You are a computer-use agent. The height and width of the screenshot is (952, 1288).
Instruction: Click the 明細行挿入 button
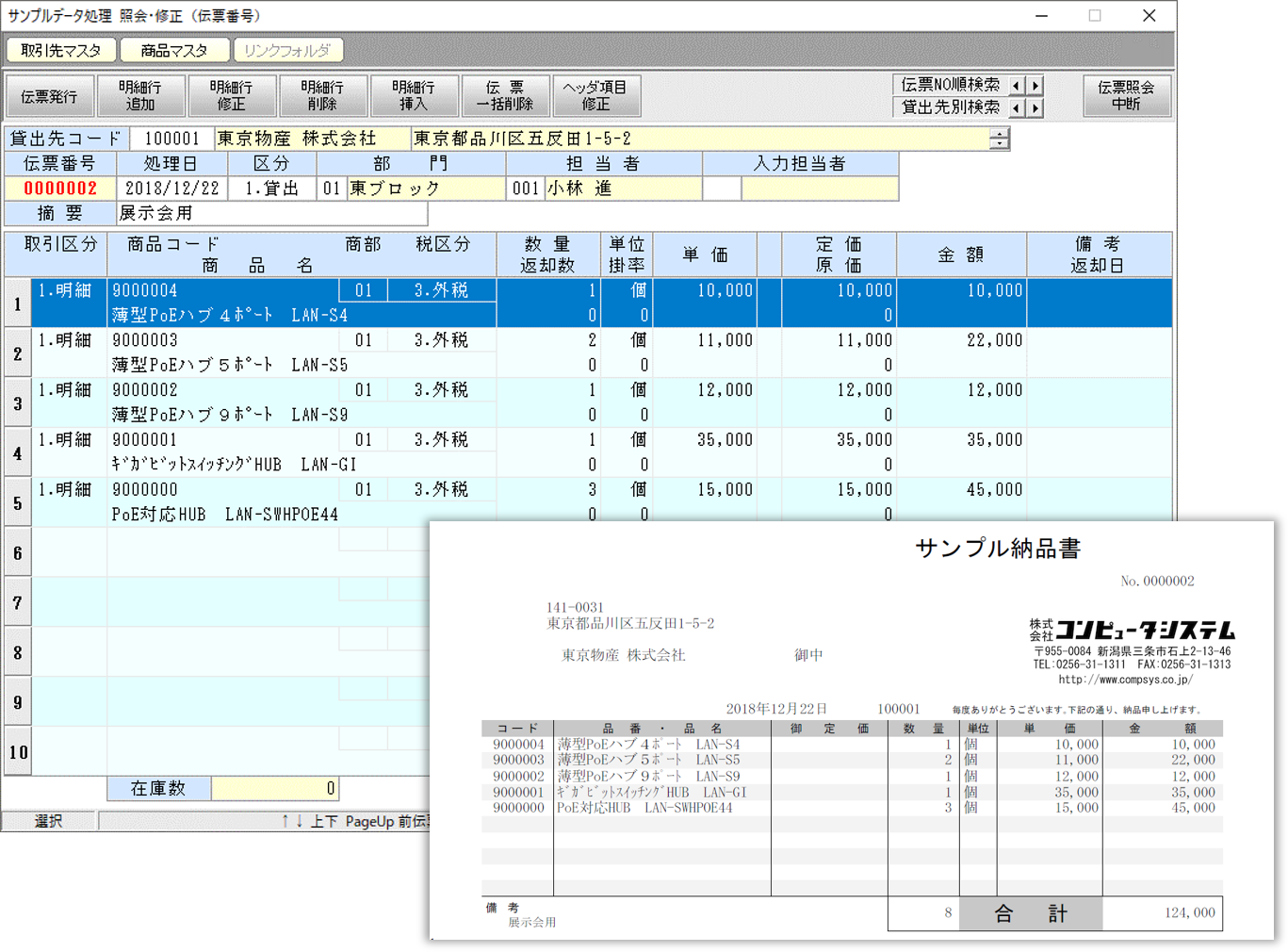coord(414,96)
